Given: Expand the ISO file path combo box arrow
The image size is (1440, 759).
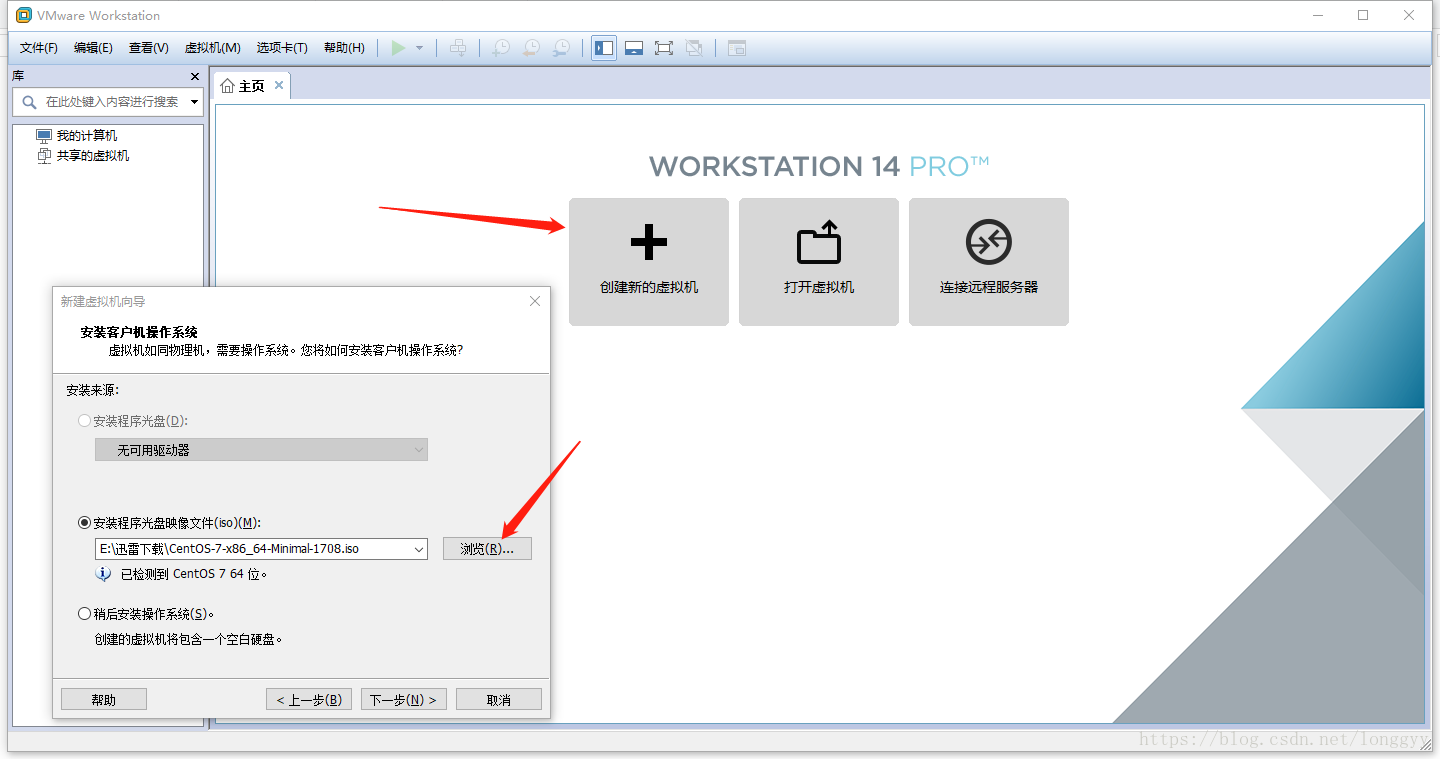Looking at the screenshot, I should pyautogui.click(x=418, y=549).
